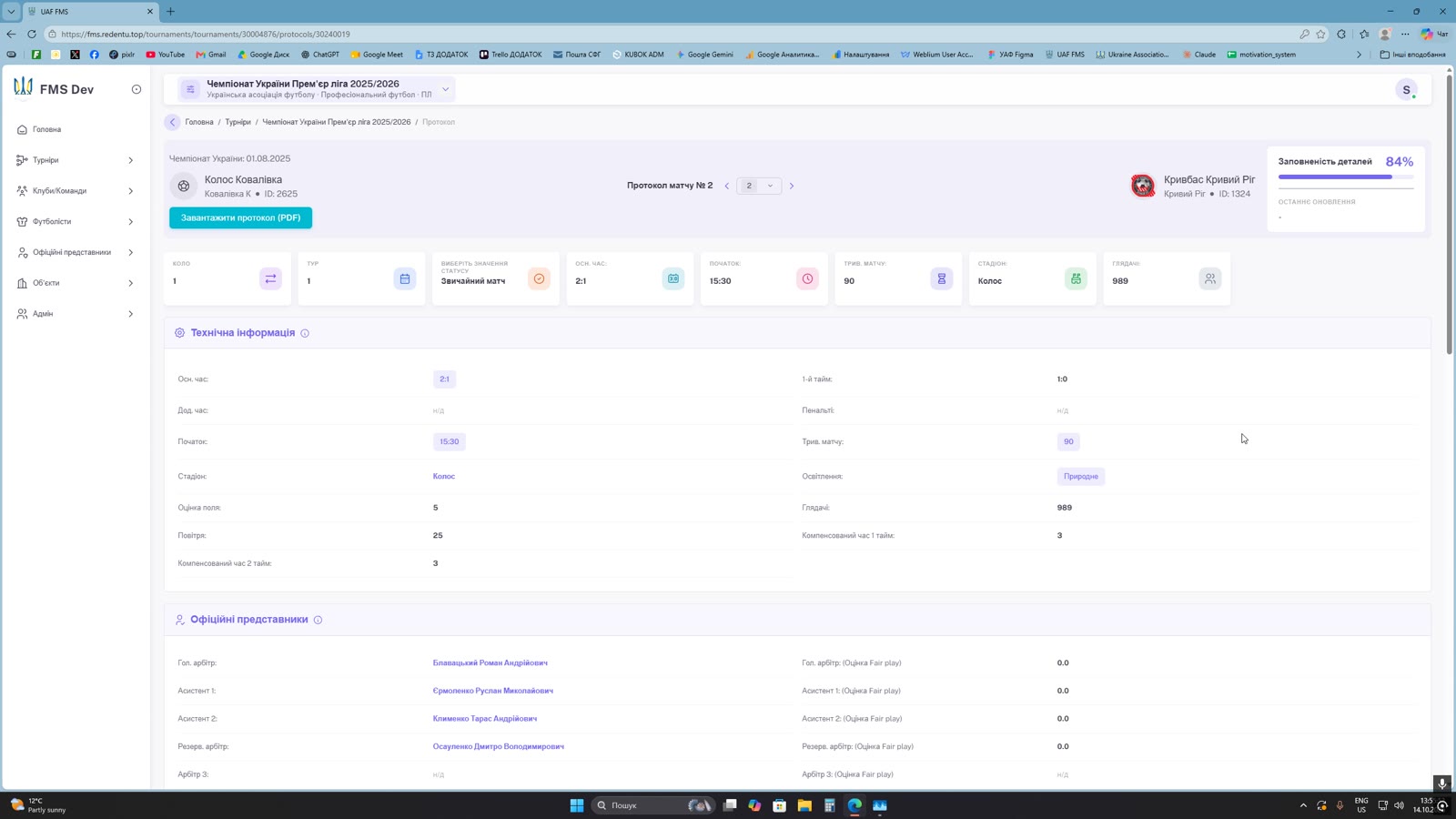Click the page vertical scrollbar
Image resolution: width=1456 pixels, height=819 pixels.
pyautogui.click(x=1449, y=214)
